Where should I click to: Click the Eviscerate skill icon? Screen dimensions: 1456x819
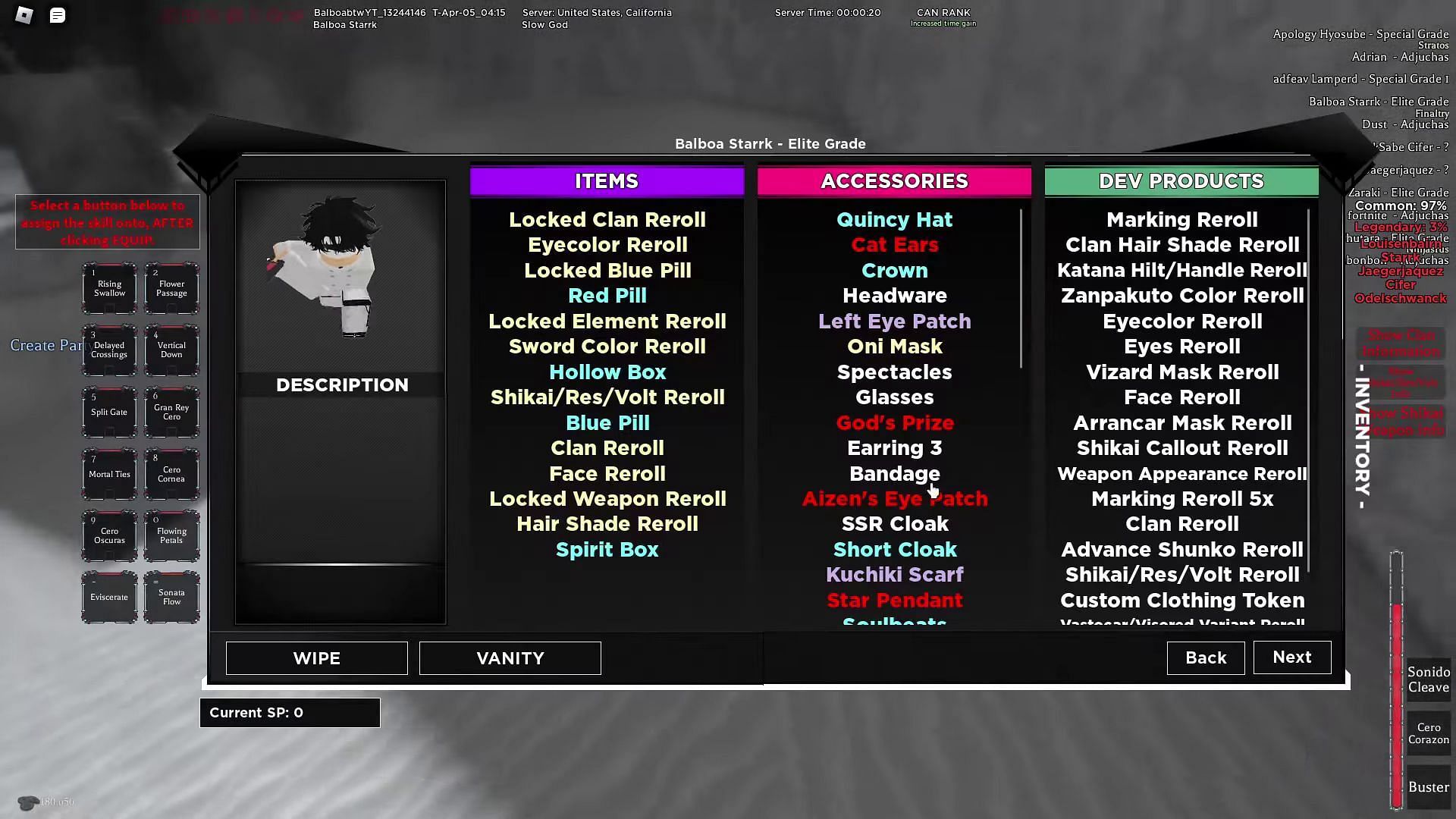click(x=109, y=596)
